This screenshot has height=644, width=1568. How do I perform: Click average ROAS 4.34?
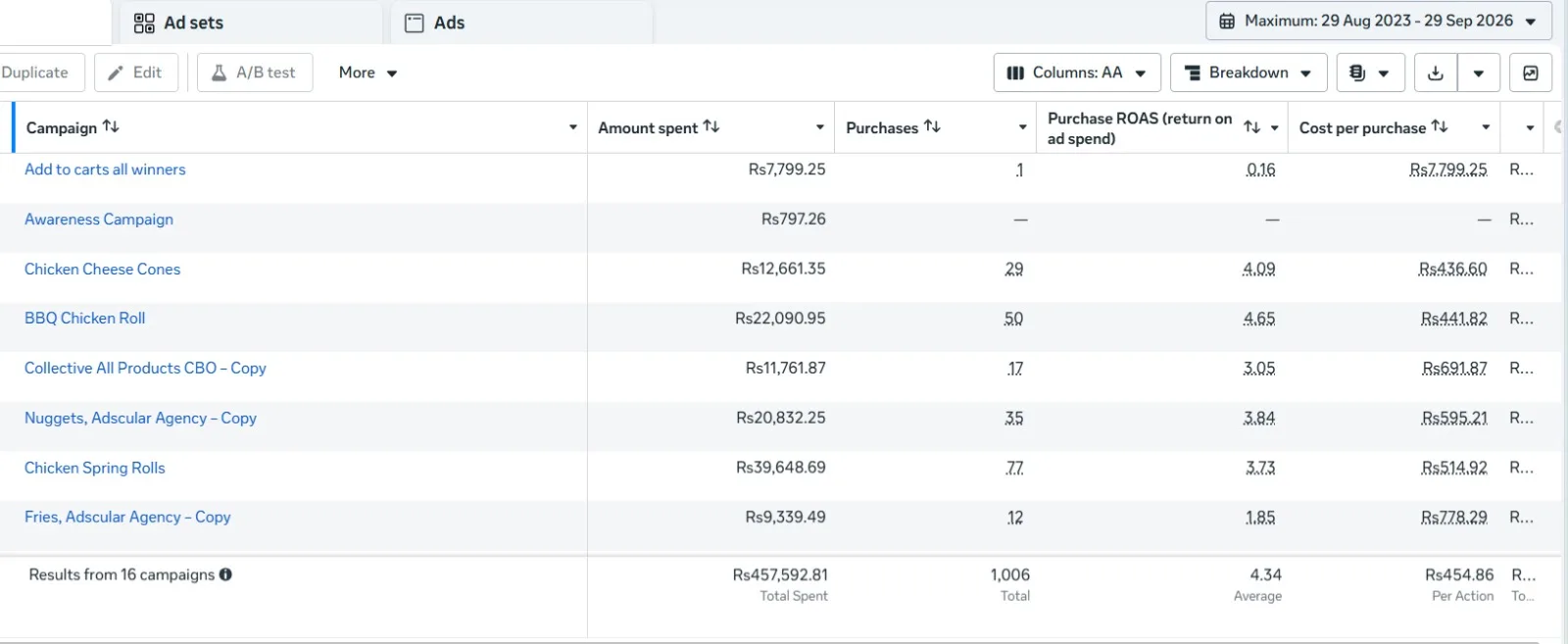click(1266, 574)
